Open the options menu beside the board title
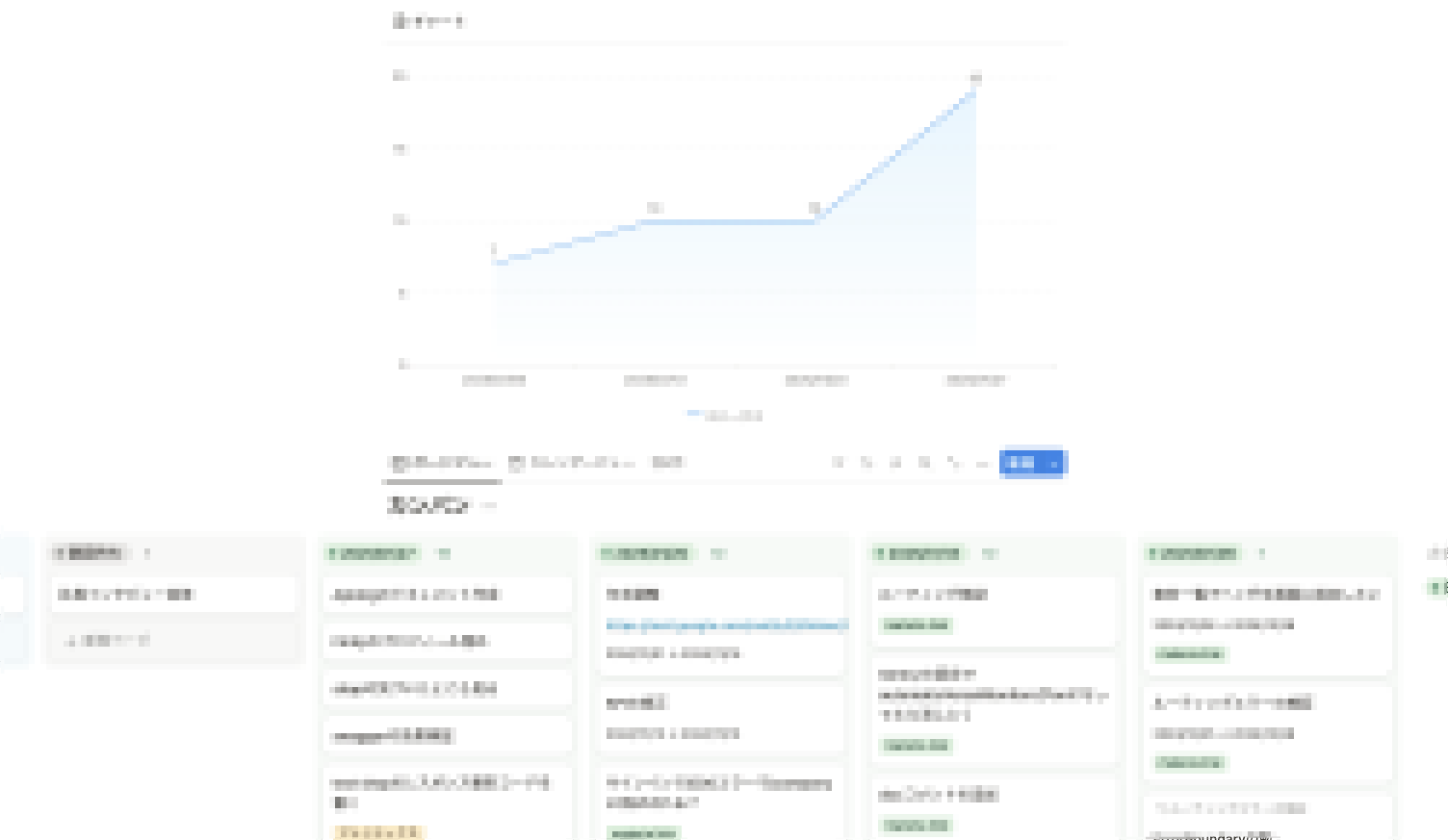Viewport: 1448px width, 840px height. tap(488, 505)
